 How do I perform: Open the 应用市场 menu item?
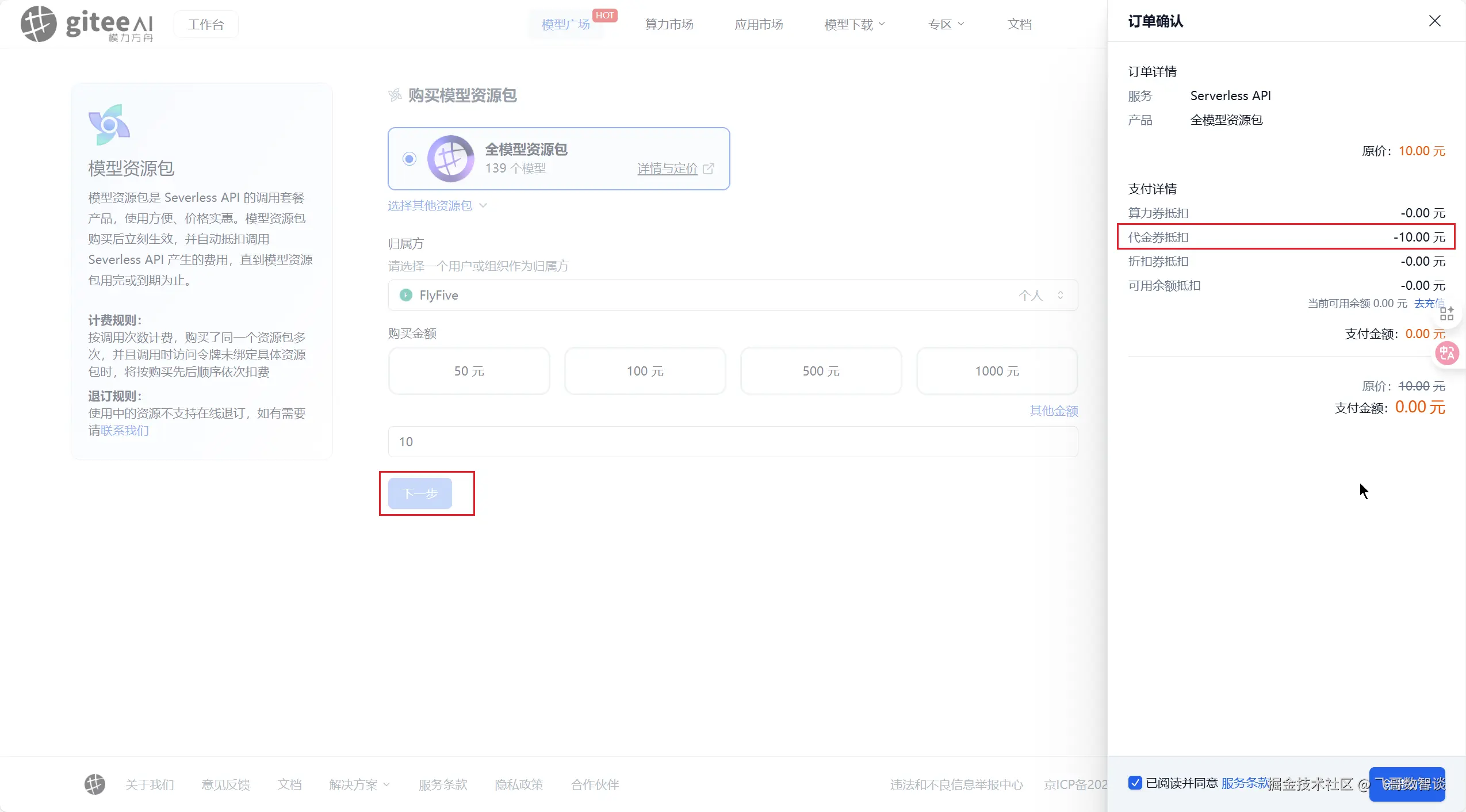(759, 25)
